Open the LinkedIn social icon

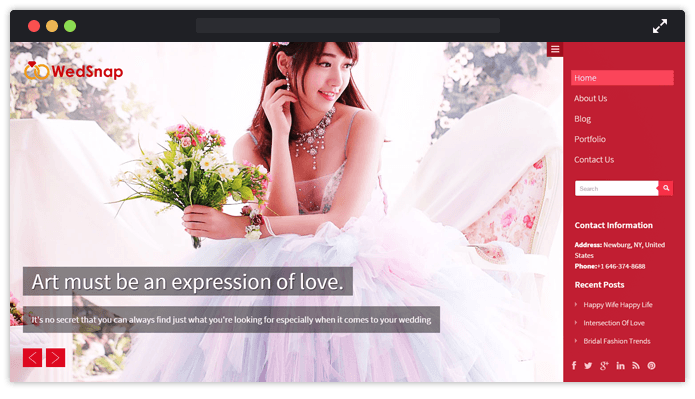coord(620,366)
